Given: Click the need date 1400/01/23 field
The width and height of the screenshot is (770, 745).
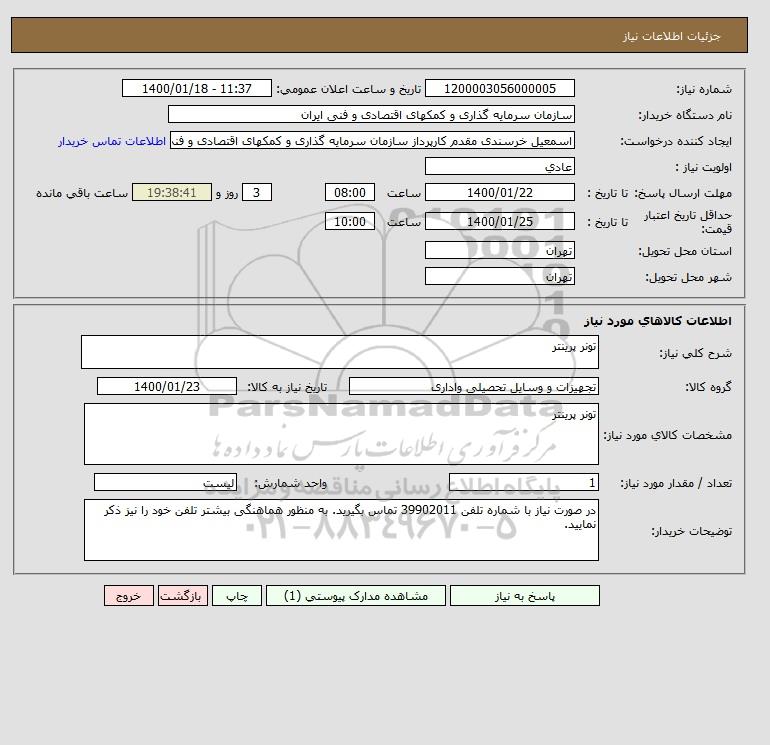Looking at the screenshot, I should click(x=167, y=386).
